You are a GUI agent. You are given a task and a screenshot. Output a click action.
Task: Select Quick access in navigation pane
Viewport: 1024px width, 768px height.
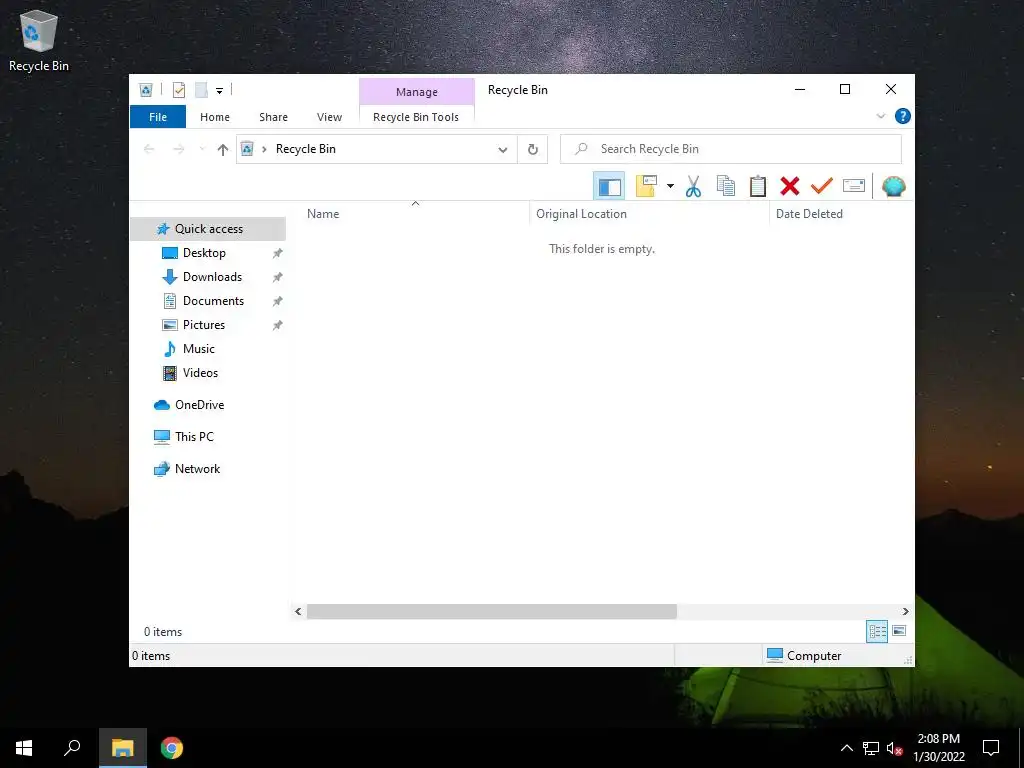click(x=208, y=229)
